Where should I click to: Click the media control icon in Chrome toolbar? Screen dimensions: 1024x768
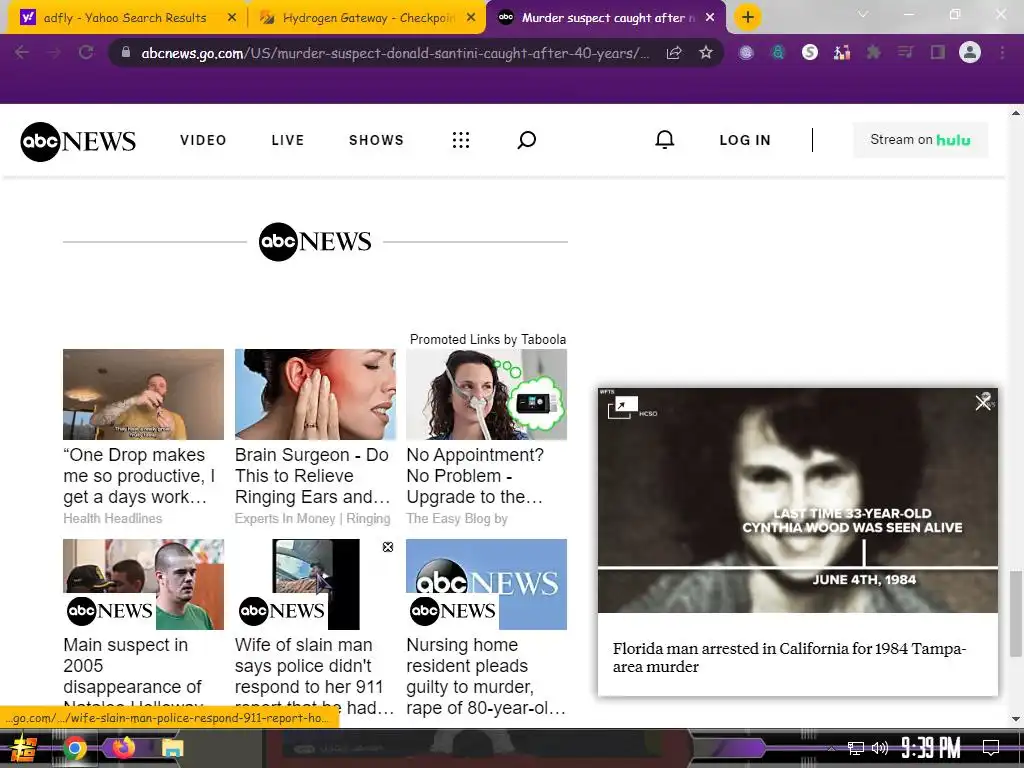(905, 52)
